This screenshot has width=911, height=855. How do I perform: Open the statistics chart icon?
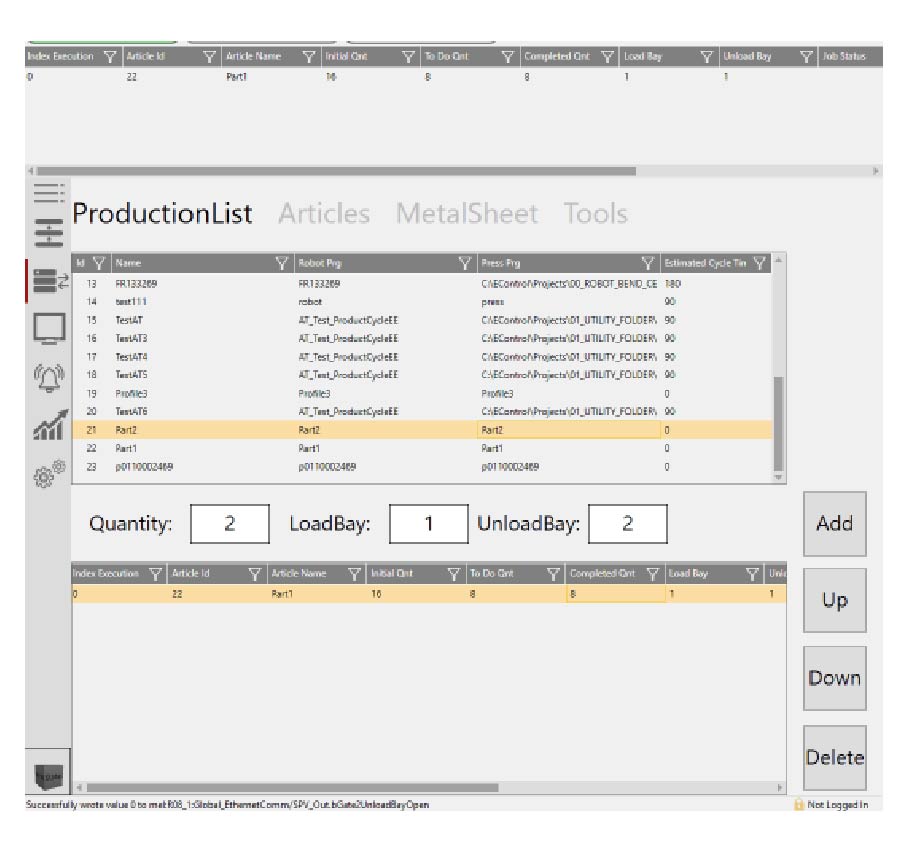[x=49, y=425]
